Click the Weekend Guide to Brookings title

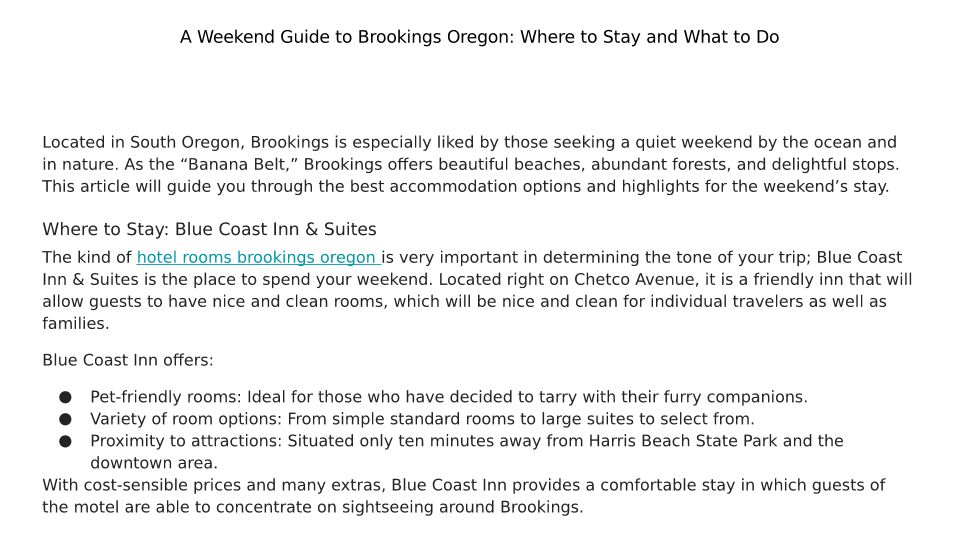tap(479, 37)
